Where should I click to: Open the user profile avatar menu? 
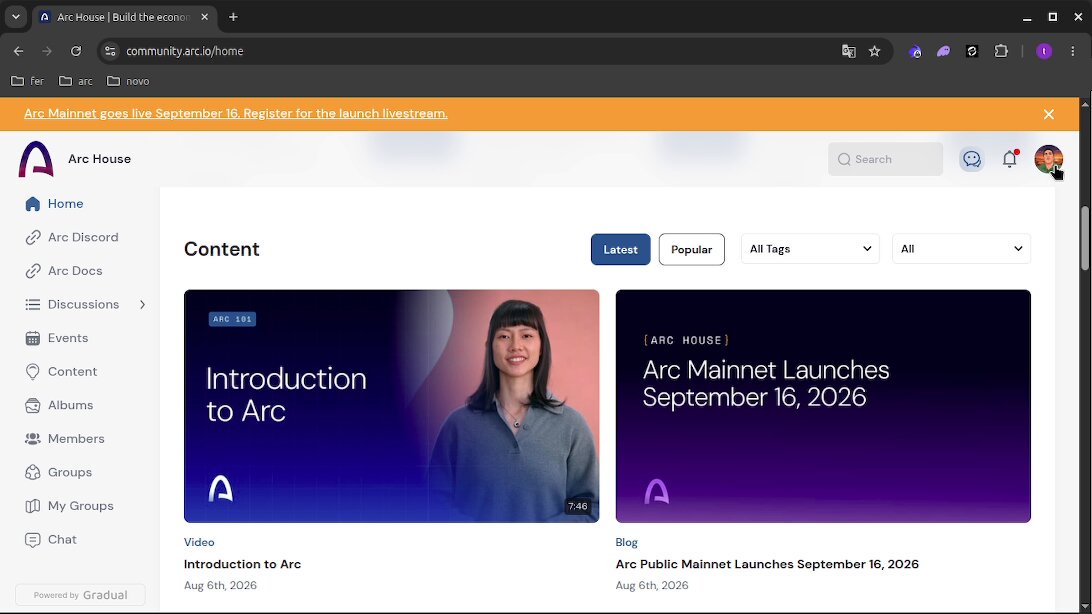1048,159
